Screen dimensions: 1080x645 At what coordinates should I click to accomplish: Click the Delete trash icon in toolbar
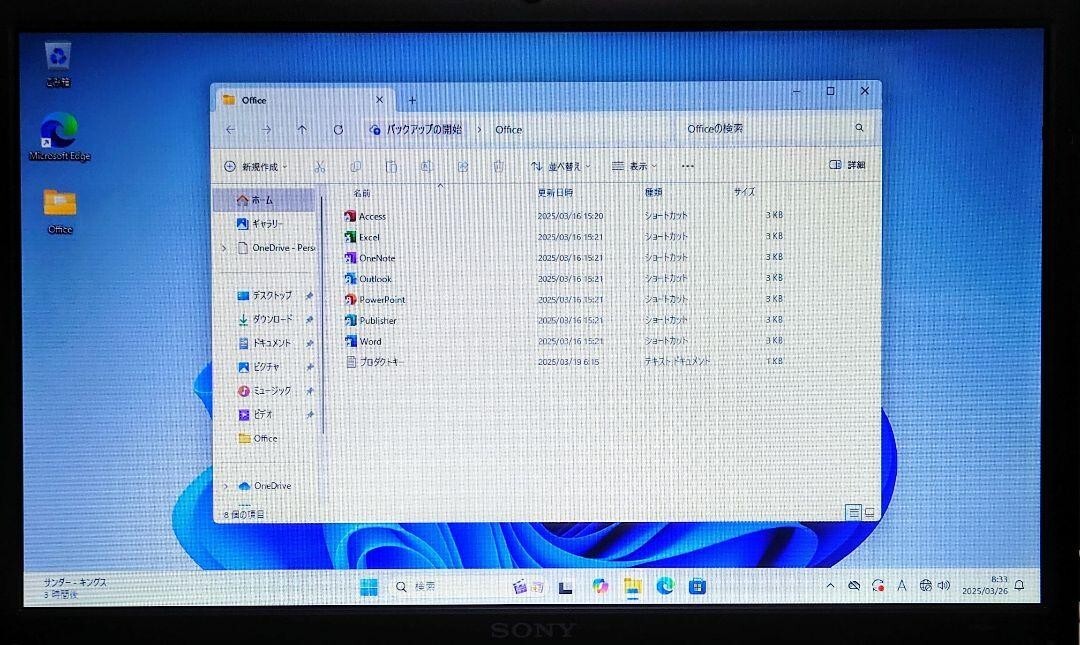click(x=499, y=167)
